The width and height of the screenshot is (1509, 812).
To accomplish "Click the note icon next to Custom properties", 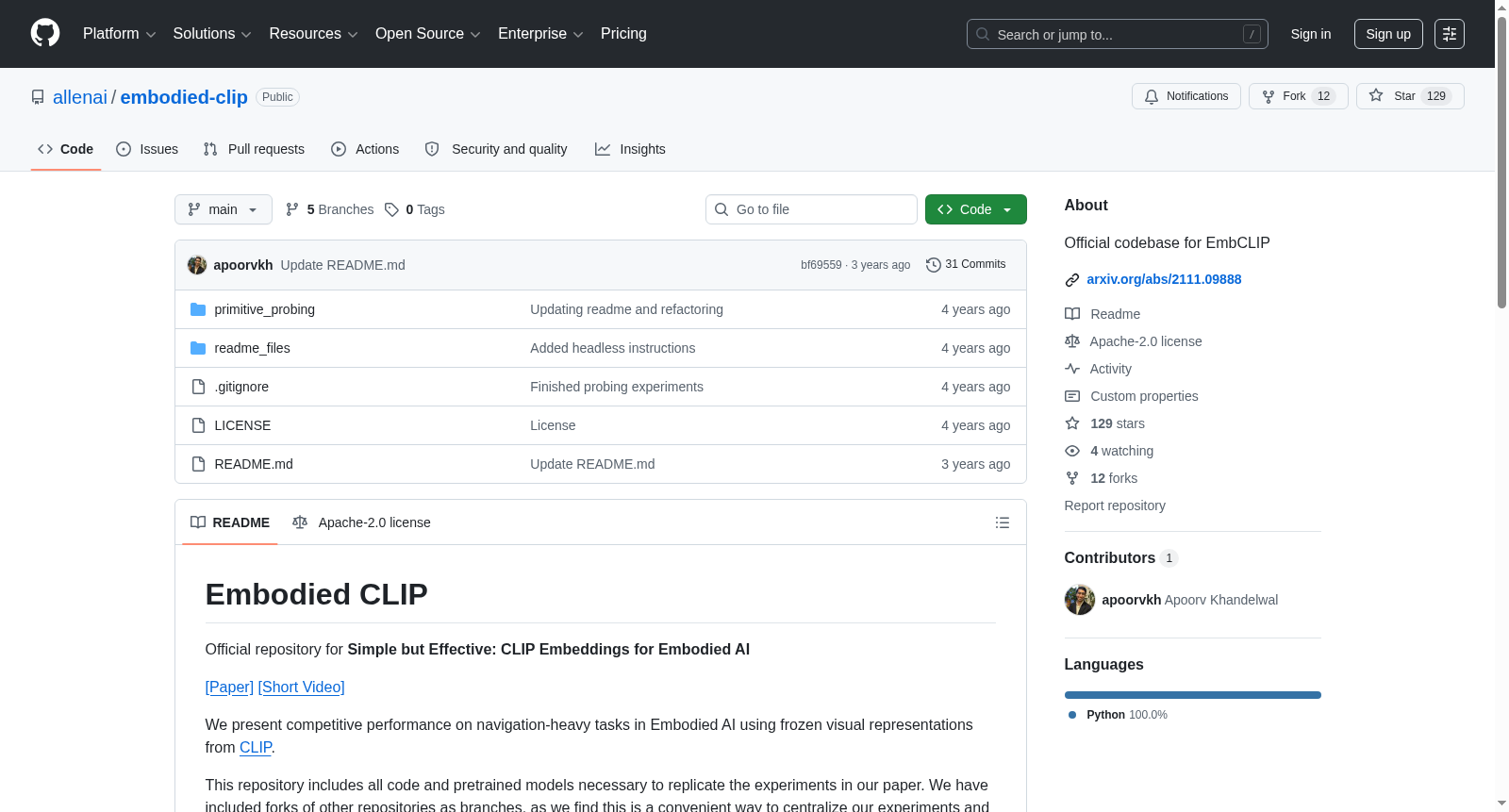I will click(1072, 396).
